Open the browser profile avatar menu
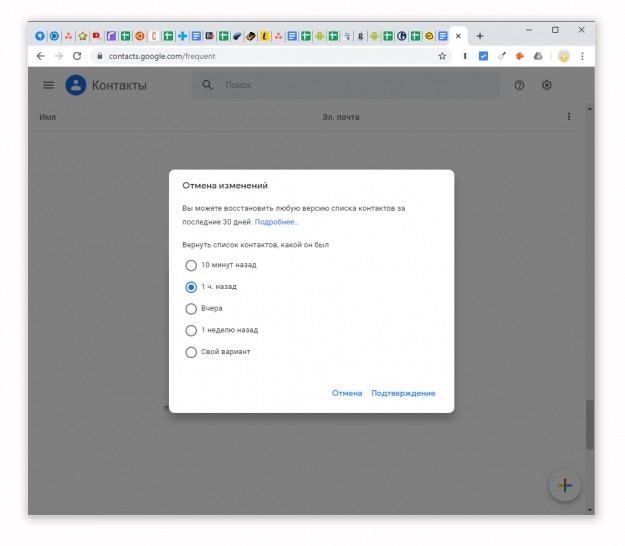The image size is (625, 546). tap(564, 56)
